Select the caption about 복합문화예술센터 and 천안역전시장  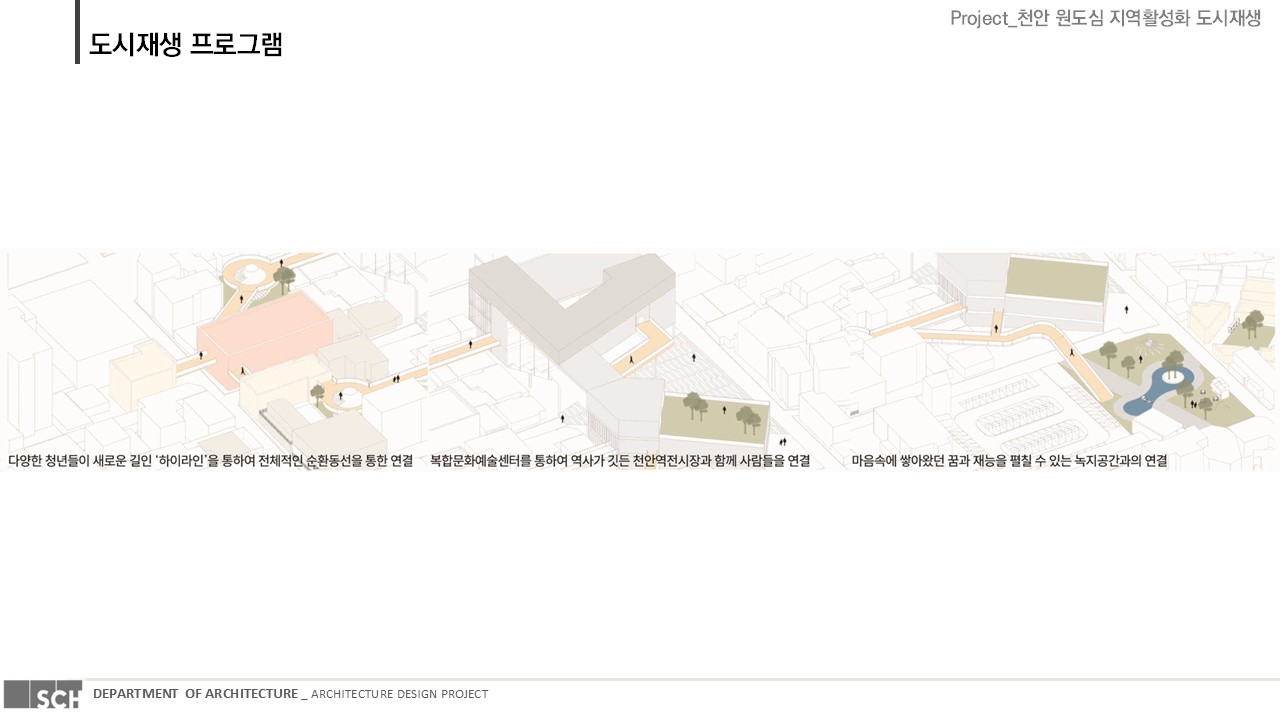pyautogui.click(x=620, y=461)
